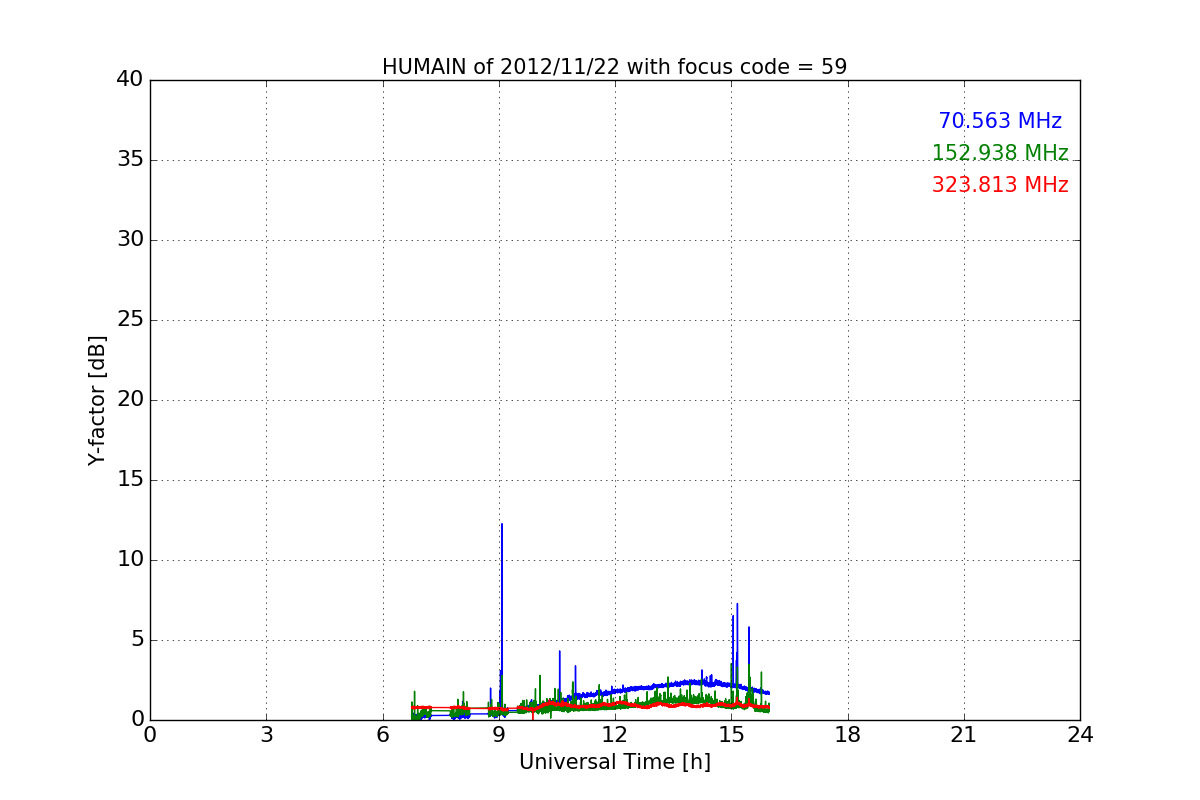Click y-axis tick label 35

click(x=130, y=160)
